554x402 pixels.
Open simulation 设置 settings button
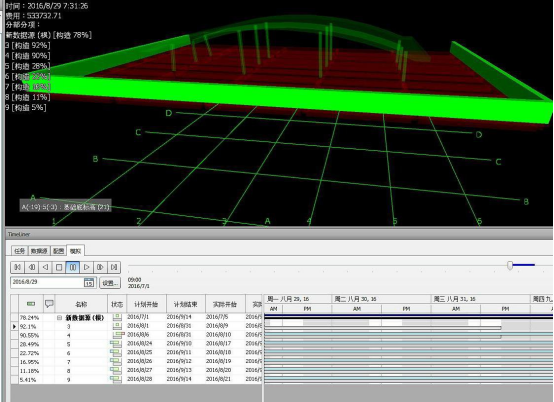pos(110,283)
